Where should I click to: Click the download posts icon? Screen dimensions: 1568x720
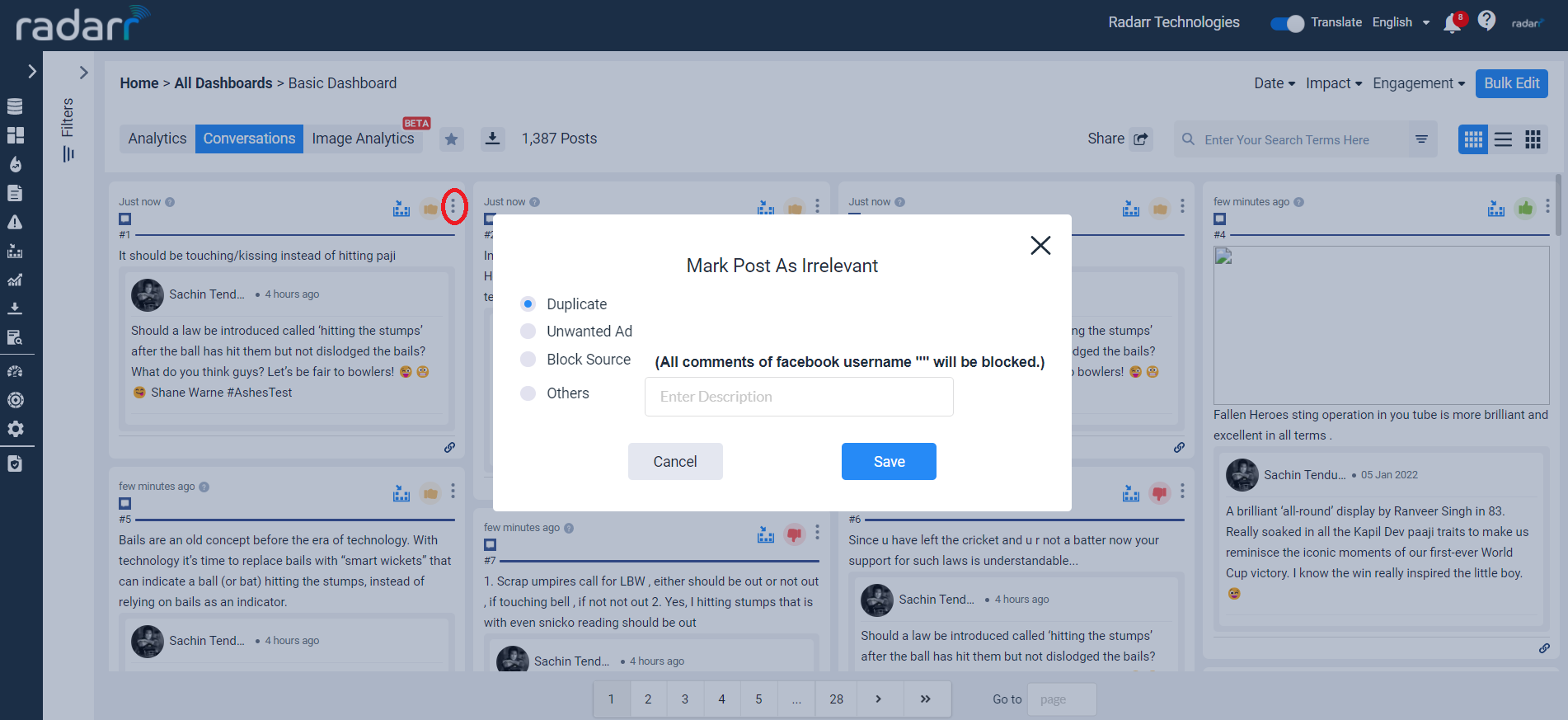(492, 139)
